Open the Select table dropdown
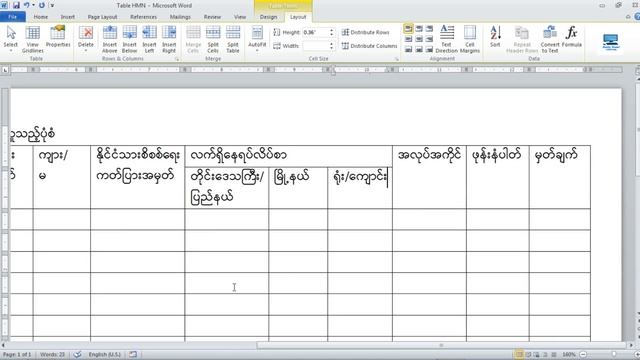Image resolution: width=640 pixels, height=360 pixels. tap(11, 39)
